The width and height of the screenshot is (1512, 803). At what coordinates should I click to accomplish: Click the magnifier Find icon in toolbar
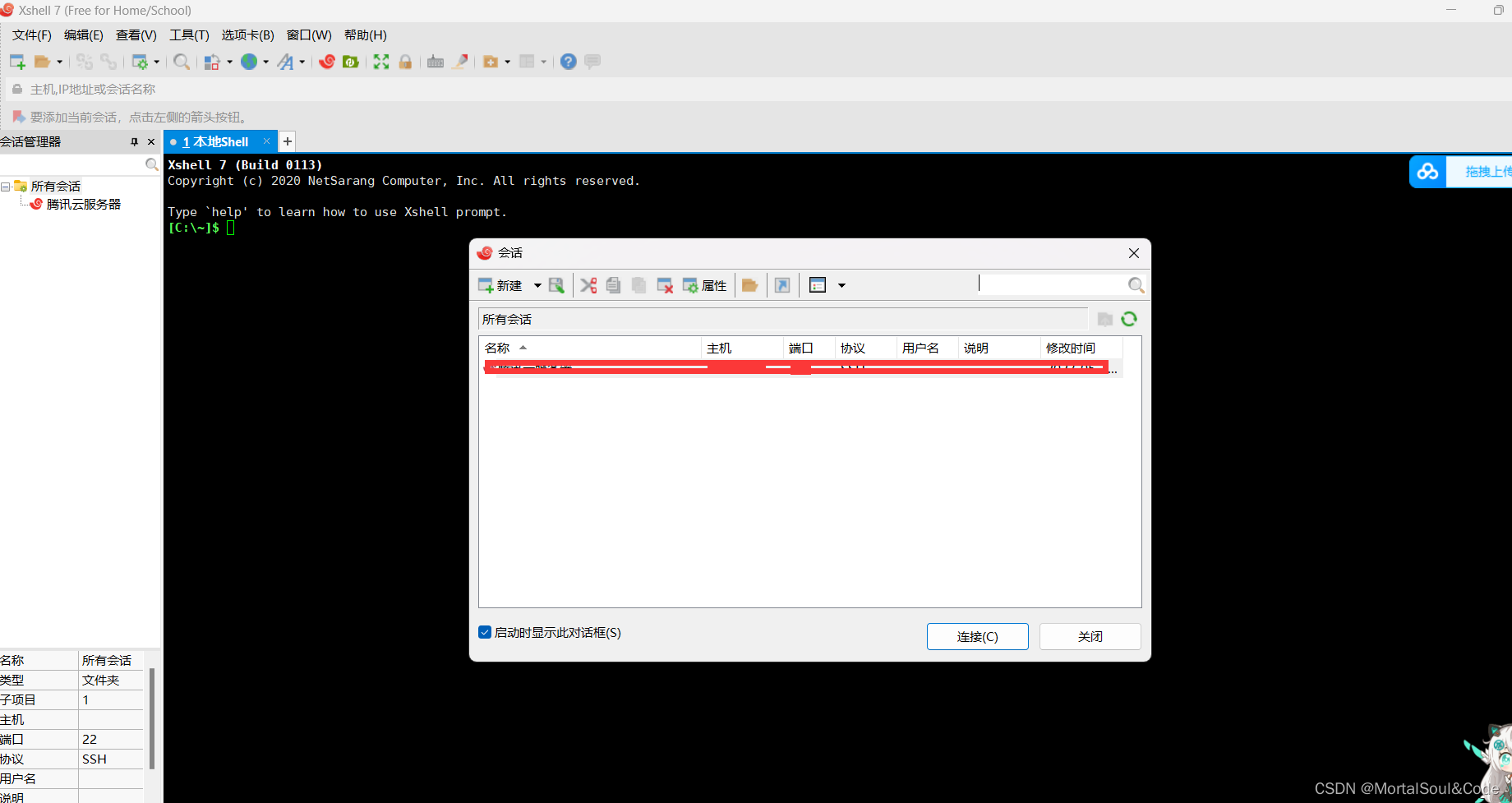click(x=182, y=62)
